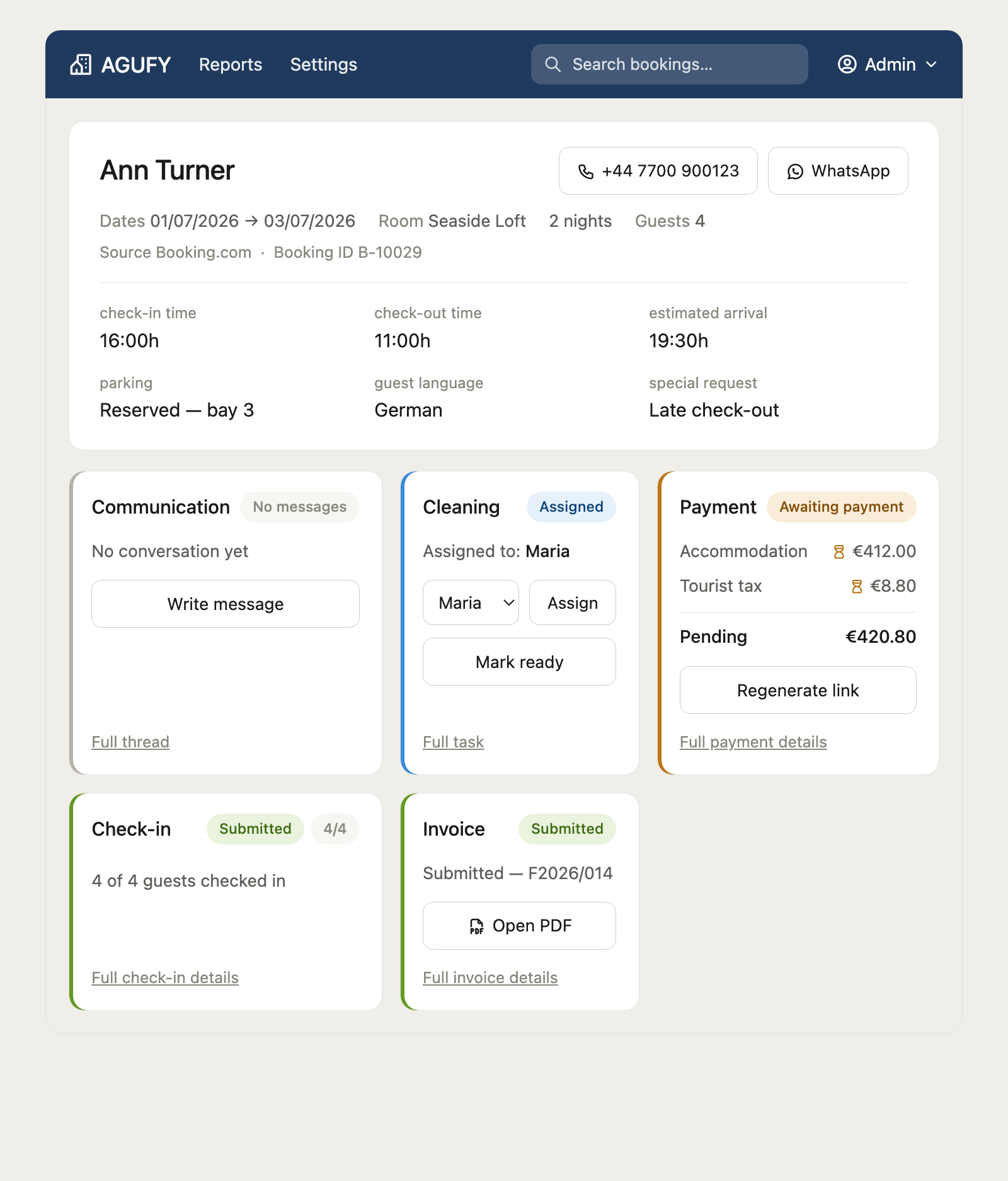Click Reserved — bay 3 parking value
Screen dimensions: 1008x1181
tap(176, 410)
